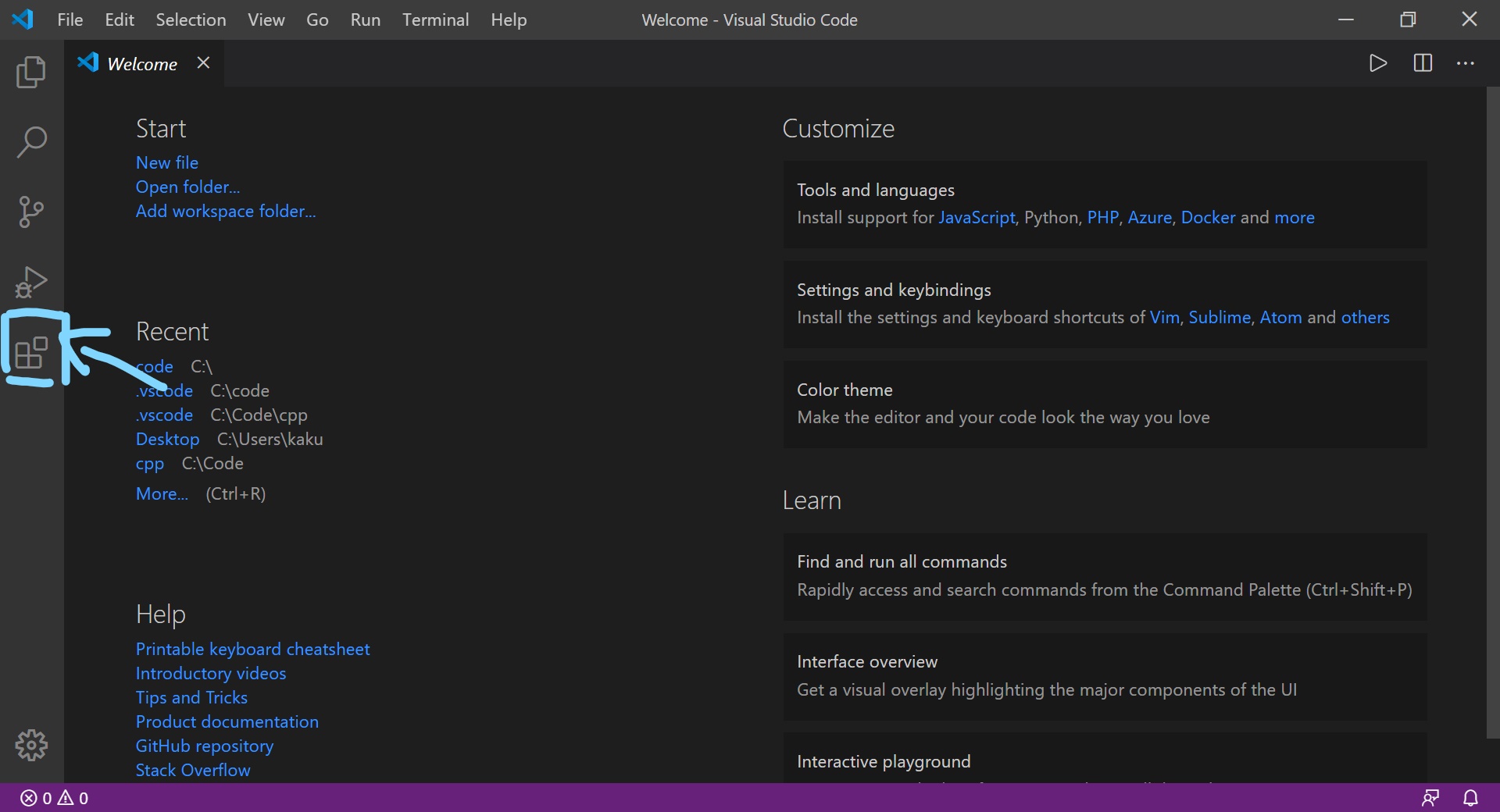Open the circled Extensions icon

[31, 353]
